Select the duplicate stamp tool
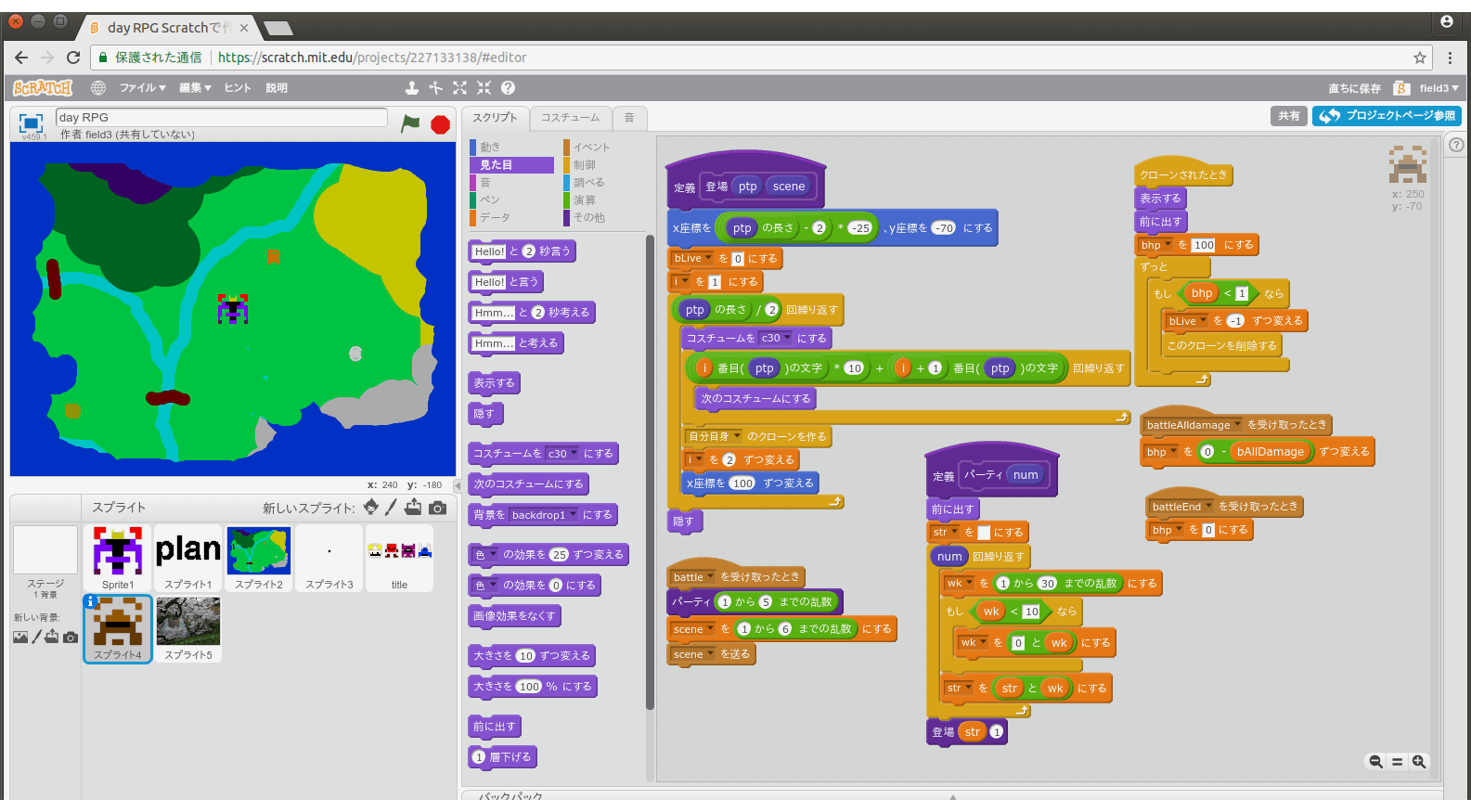This screenshot has height=812, width=1471. (412, 87)
